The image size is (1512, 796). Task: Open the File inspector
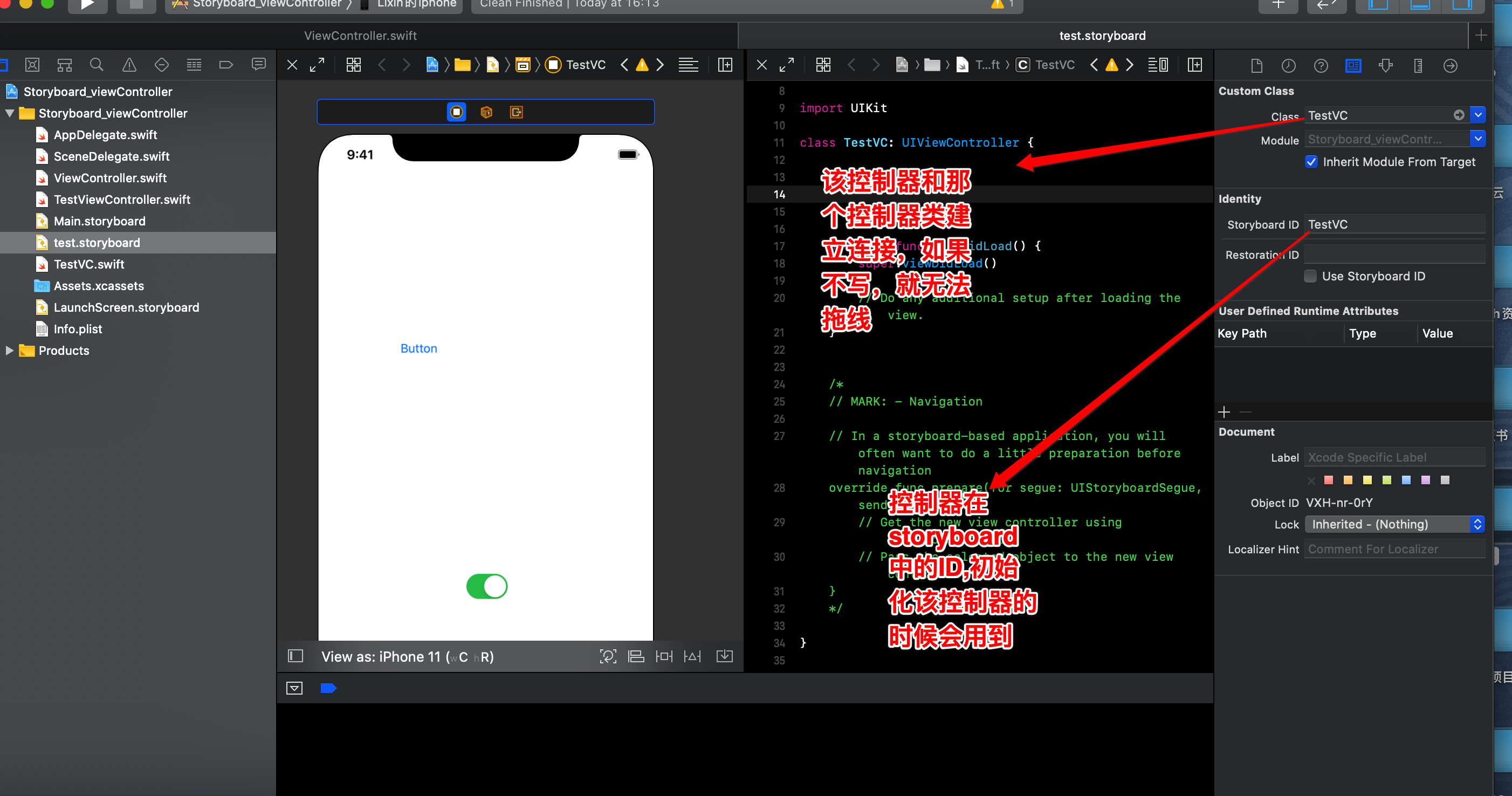[x=1256, y=66]
